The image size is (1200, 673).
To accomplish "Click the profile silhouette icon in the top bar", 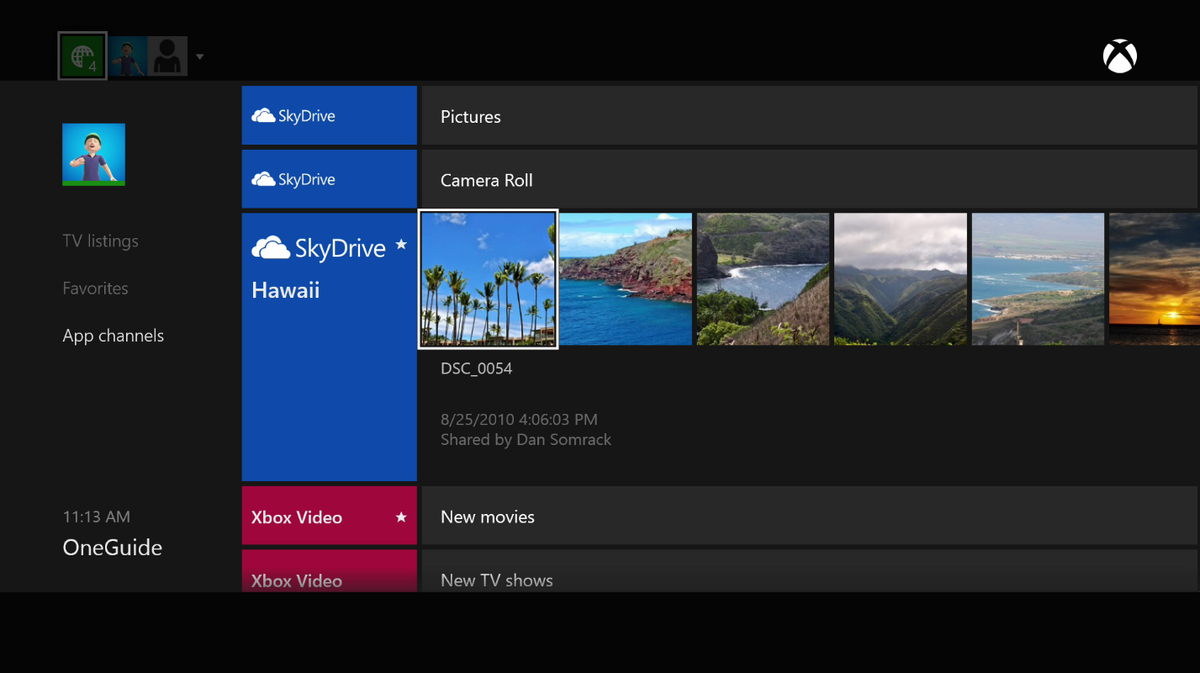I will tap(167, 56).
